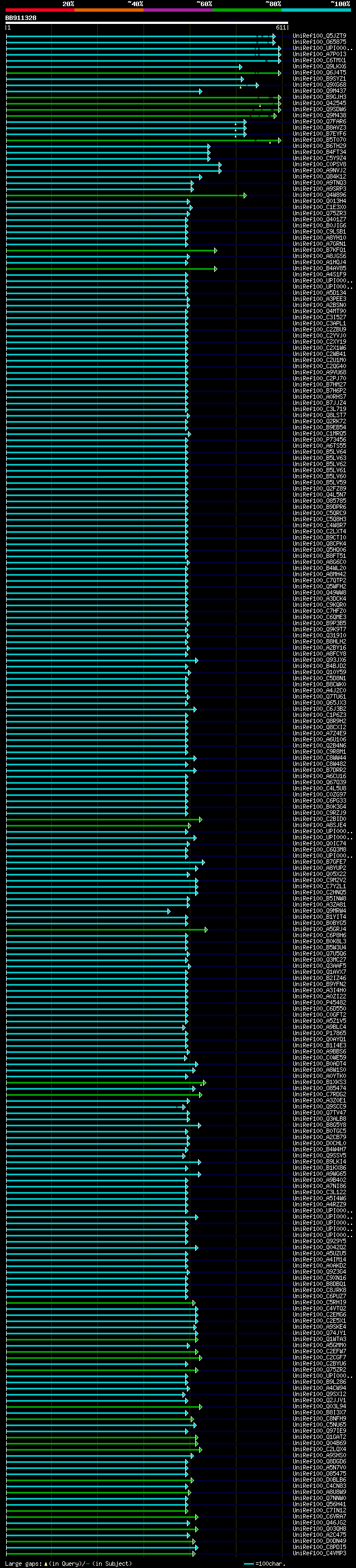
Task: Pick the subject UniRef100_B4FT34
Action: [319, 152]
